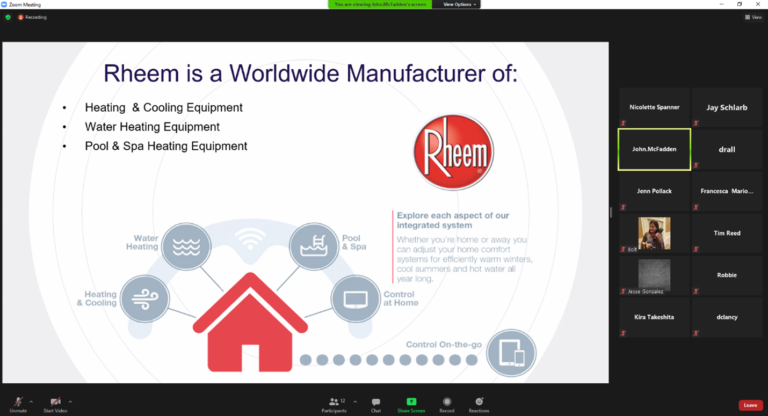Start recording with the Record button
Image resolution: width=768 pixels, height=416 pixels.
click(x=447, y=405)
